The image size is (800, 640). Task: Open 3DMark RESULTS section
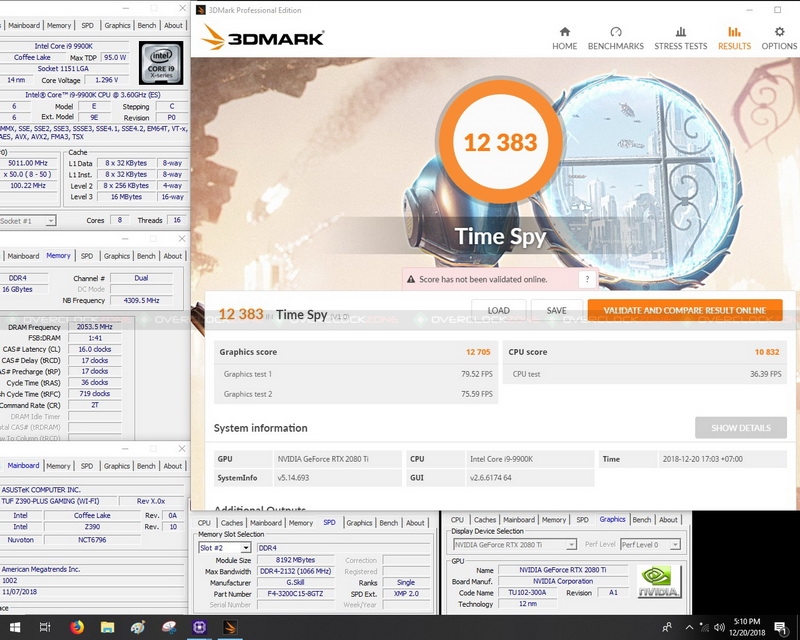(734, 39)
